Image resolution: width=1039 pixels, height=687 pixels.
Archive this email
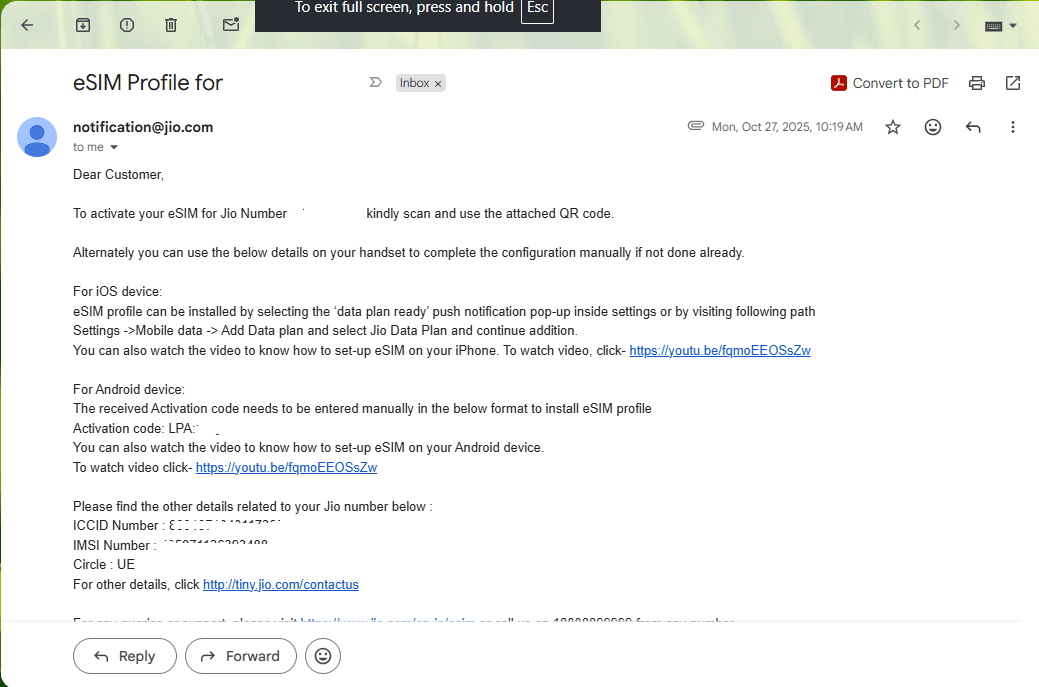point(83,25)
